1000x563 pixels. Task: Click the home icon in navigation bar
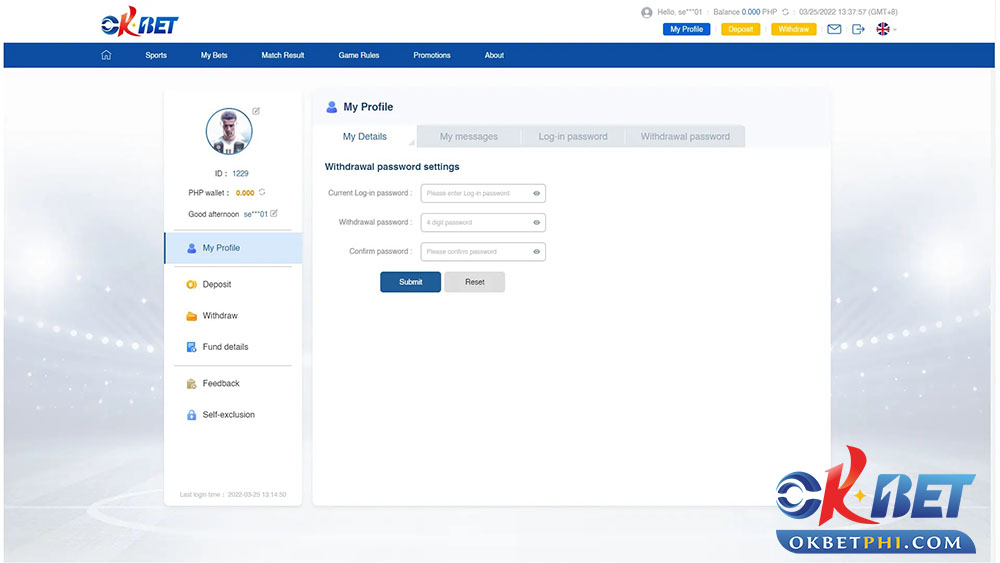point(106,55)
